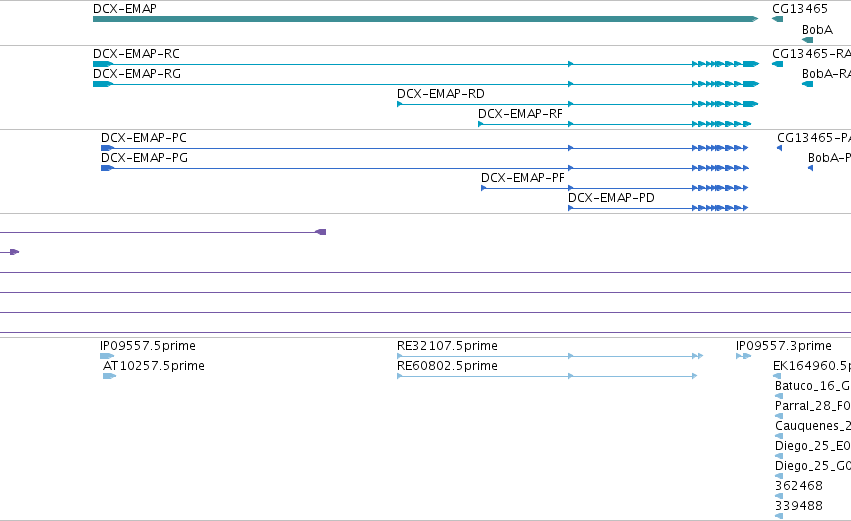Select the DCX-EMAP-PD protein label

(x=611, y=198)
